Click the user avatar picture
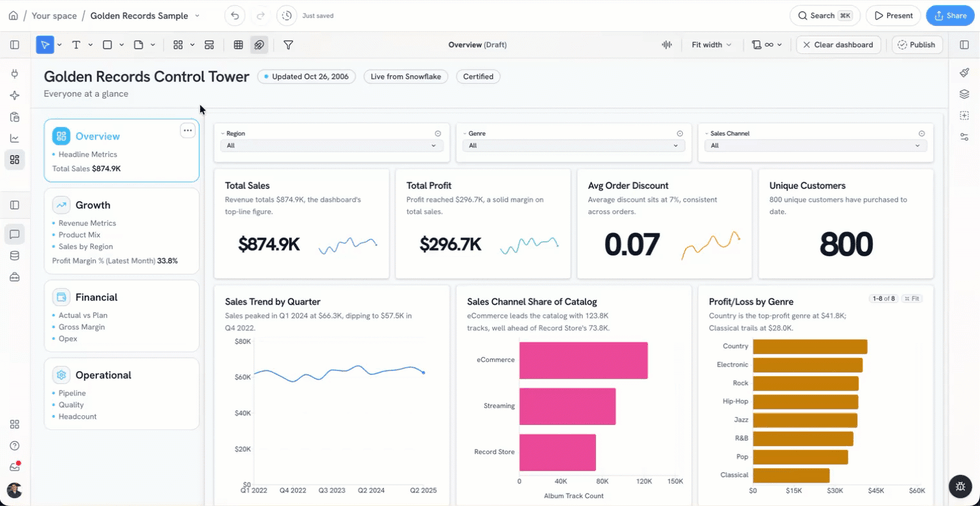980x506 pixels. pyautogui.click(x=15, y=490)
